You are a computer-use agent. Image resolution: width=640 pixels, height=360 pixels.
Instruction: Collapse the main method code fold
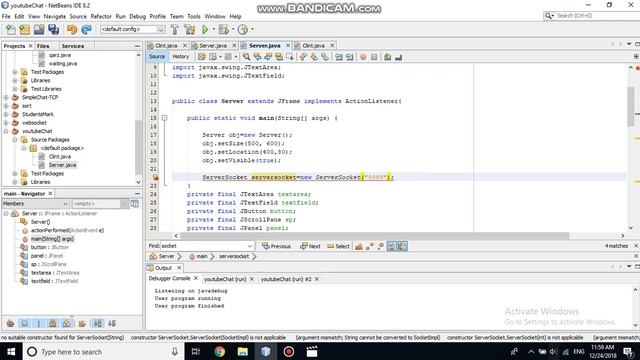click(x=164, y=118)
